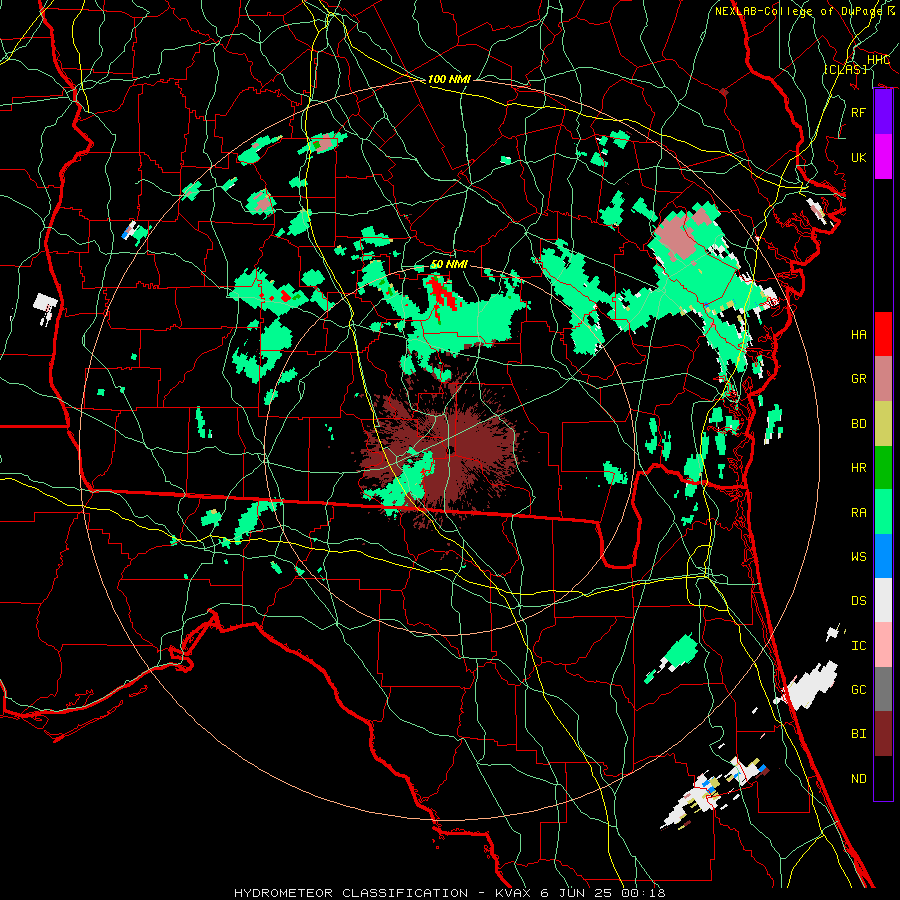Click the HR legend label
The width and height of the screenshot is (900, 900).
click(858, 468)
